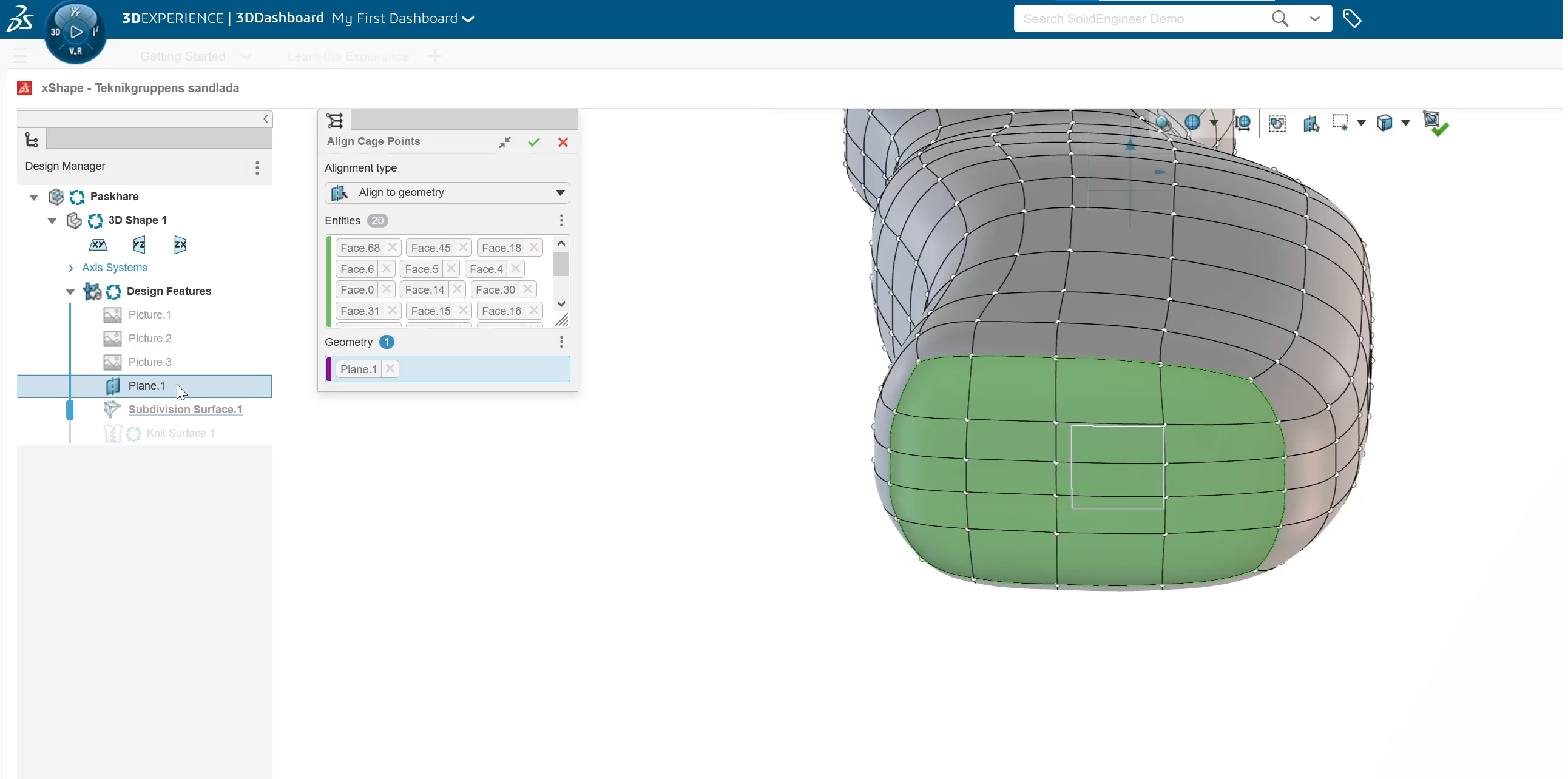Click the exit subdivision edit checkmark icon
Screen dimensions: 1568x779
1436,124
